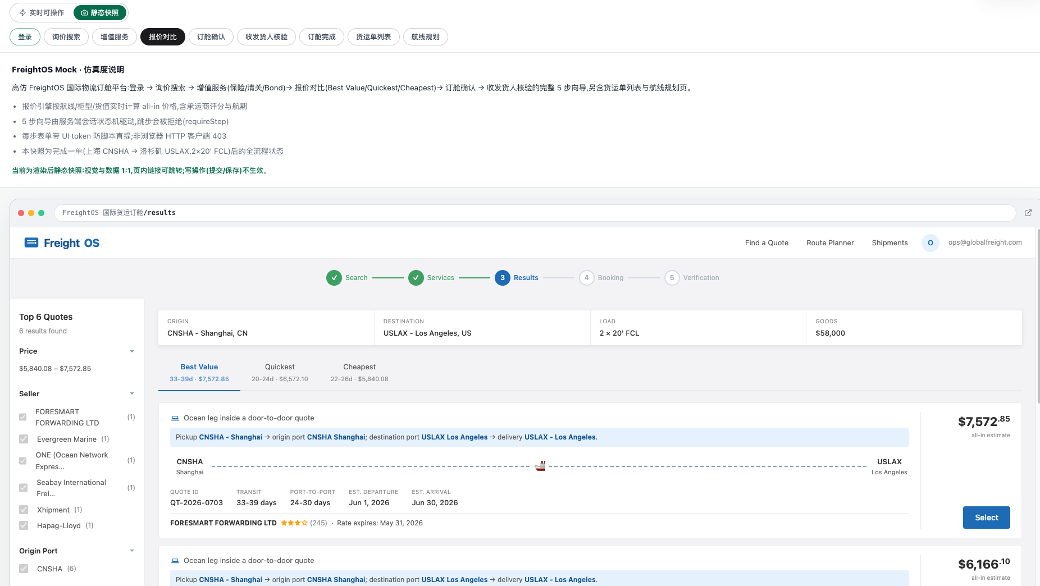Click the FreightOS /results address bar
The image size is (1040, 586).
pyautogui.click(x=535, y=213)
